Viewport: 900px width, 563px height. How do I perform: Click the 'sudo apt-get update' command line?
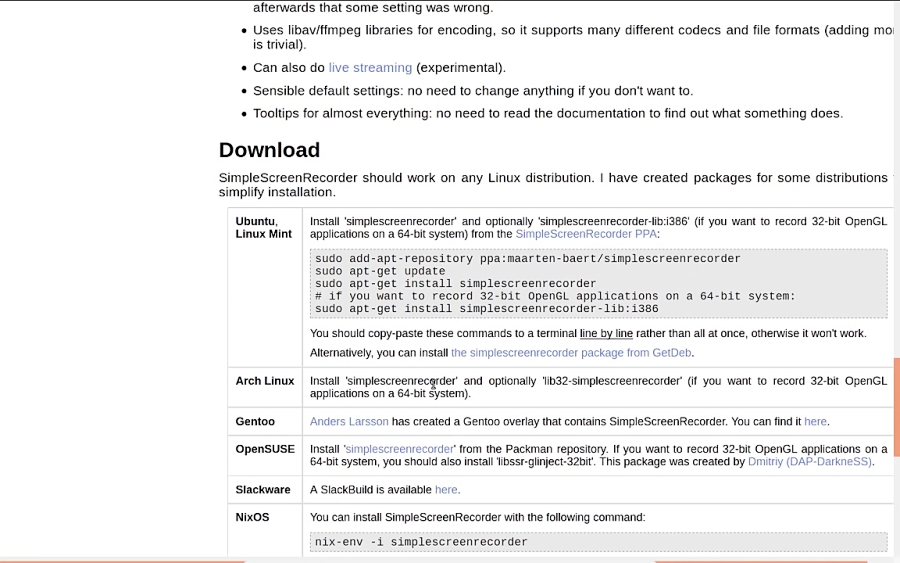tap(380, 271)
